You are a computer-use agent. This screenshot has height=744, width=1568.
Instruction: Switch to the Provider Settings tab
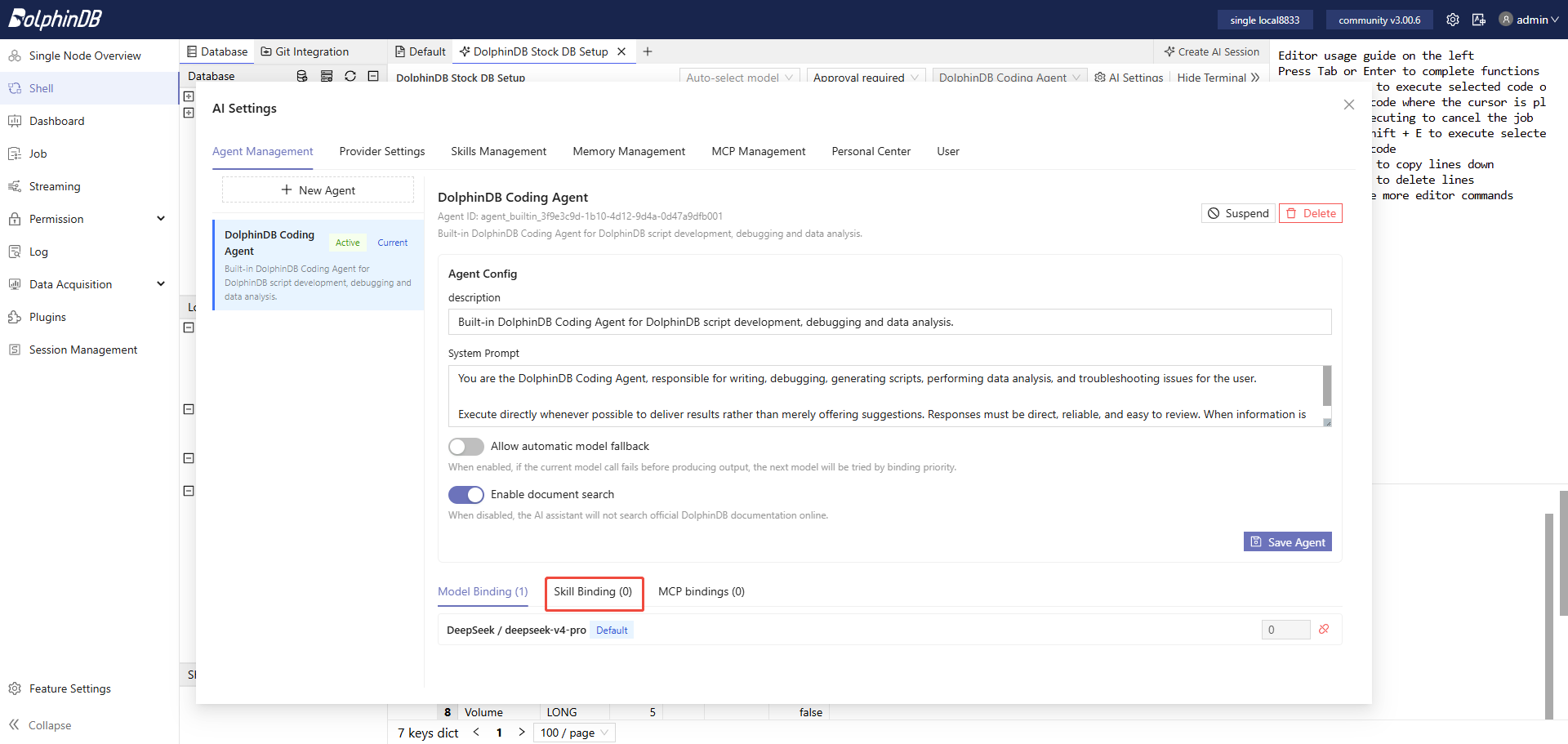382,151
